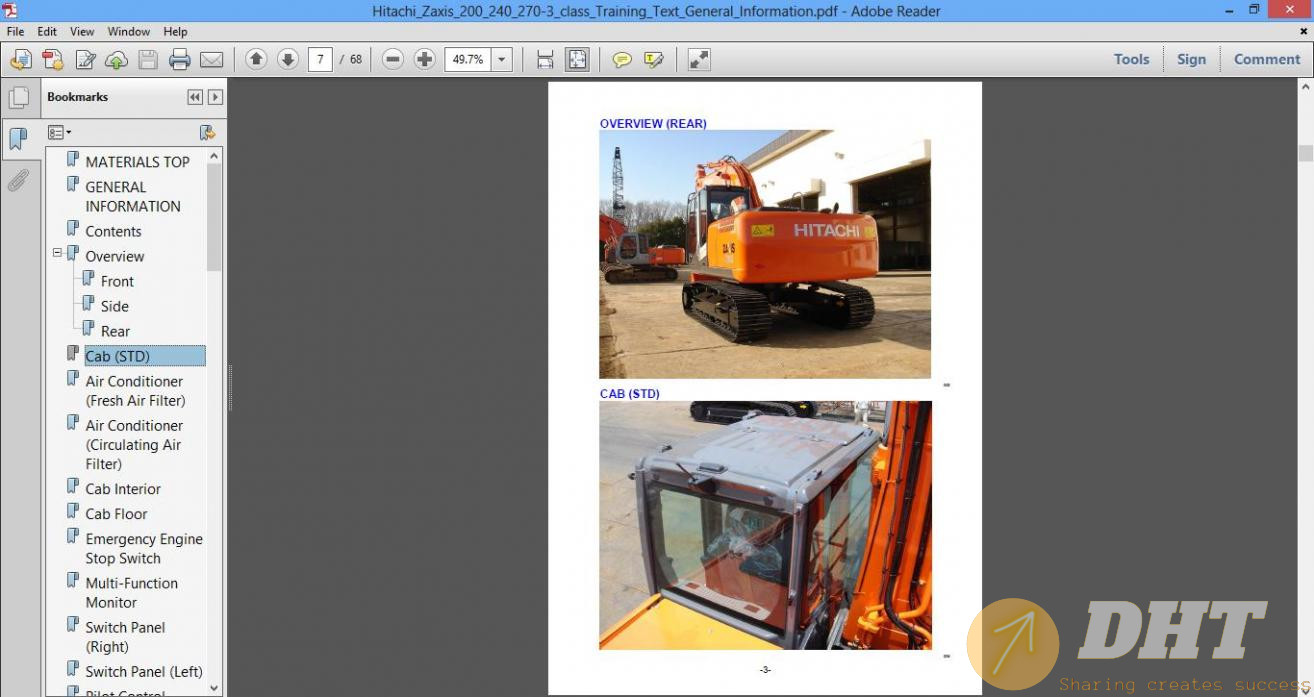Jump to the Rear bookmark
The height and width of the screenshot is (697, 1314).
pyautogui.click(x=115, y=331)
